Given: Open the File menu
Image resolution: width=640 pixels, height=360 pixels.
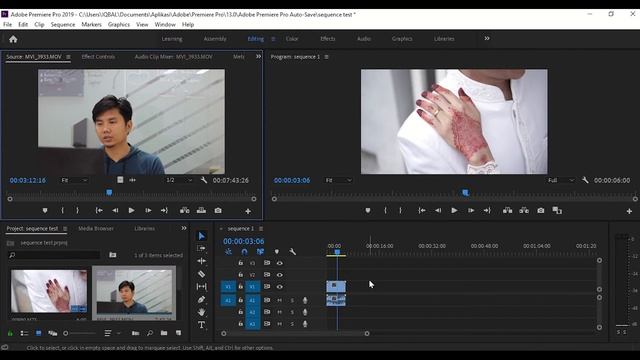Looking at the screenshot, I should click(7, 24).
